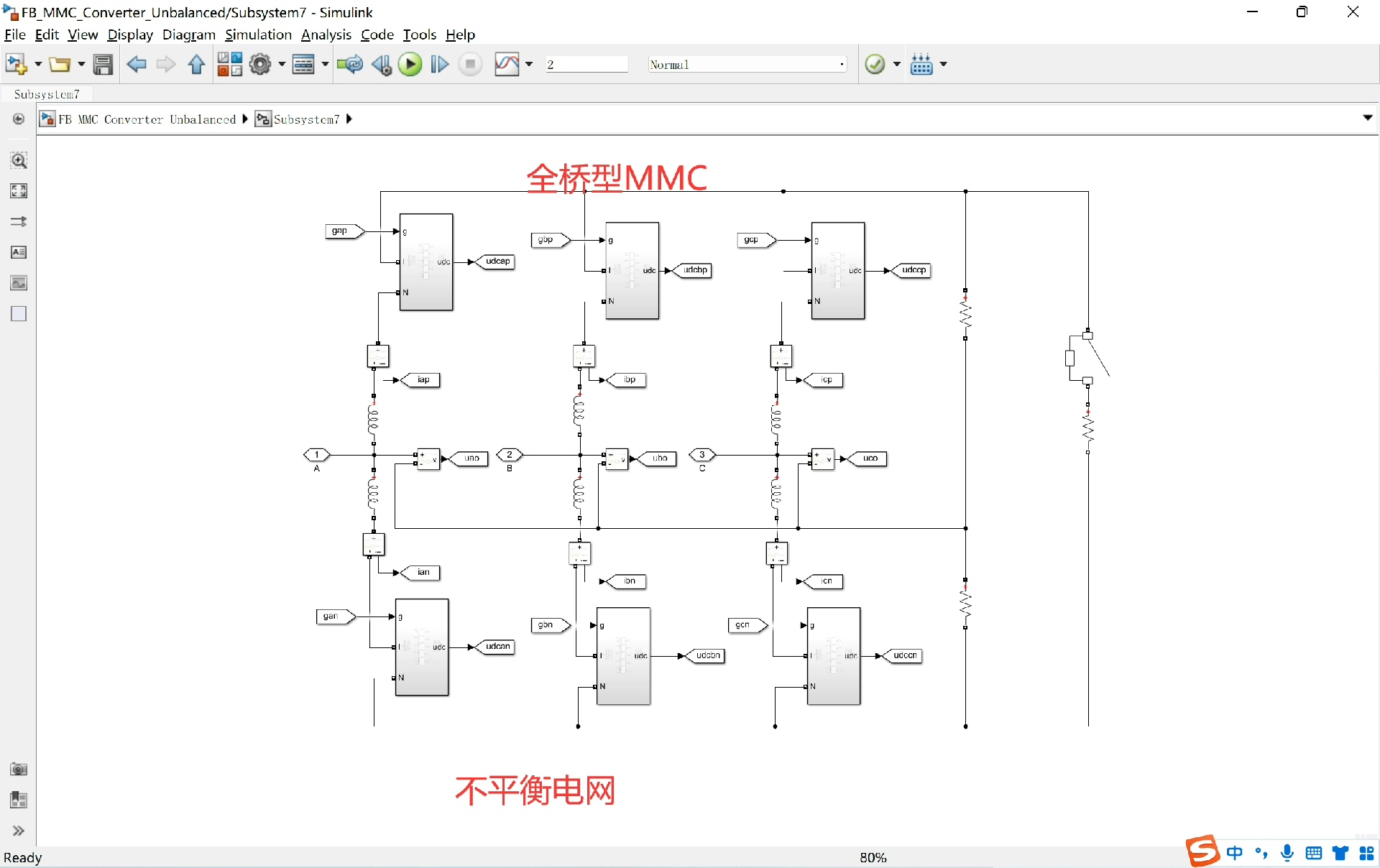1380x868 pixels.
Task: Step forward the simulation one step
Action: [x=439, y=64]
